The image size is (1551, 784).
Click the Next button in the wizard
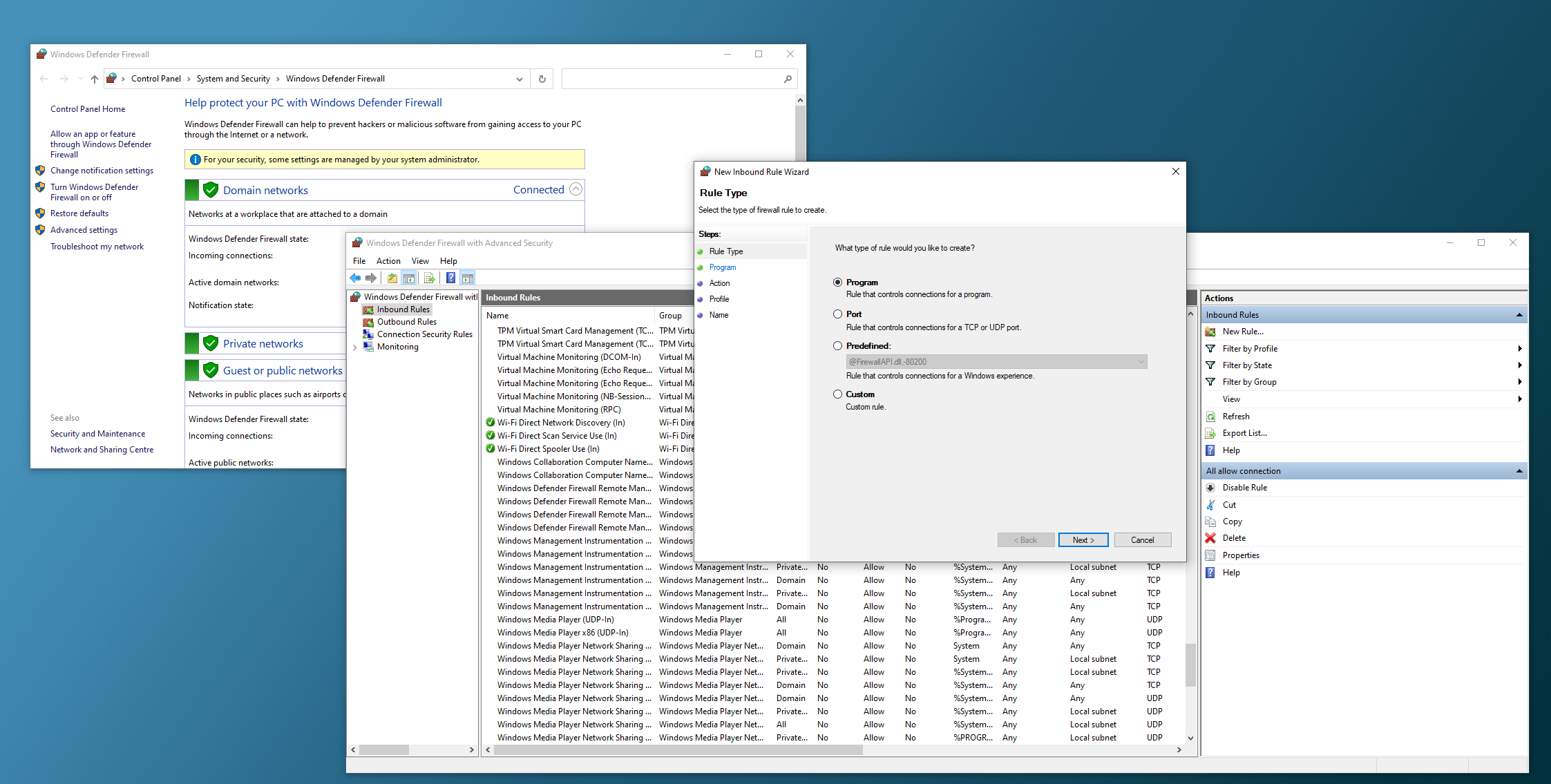coord(1083,539)
